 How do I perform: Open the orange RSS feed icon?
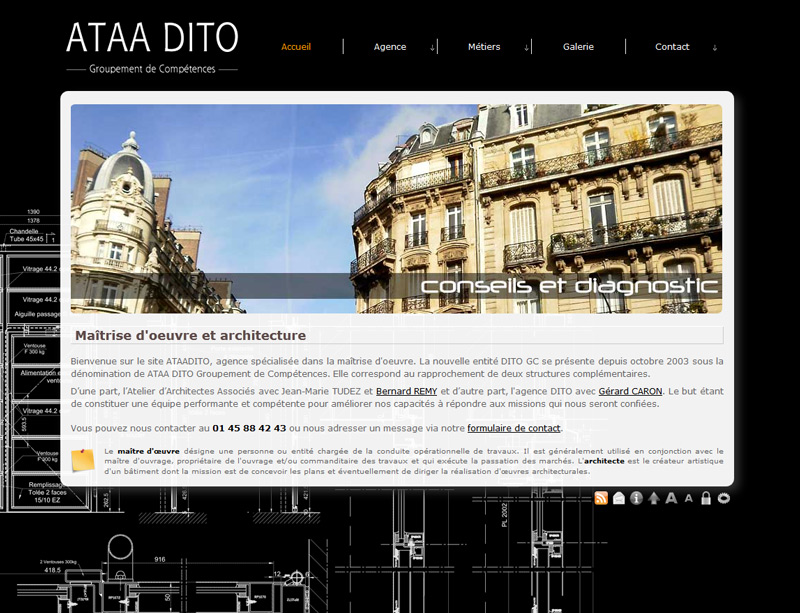601,498
